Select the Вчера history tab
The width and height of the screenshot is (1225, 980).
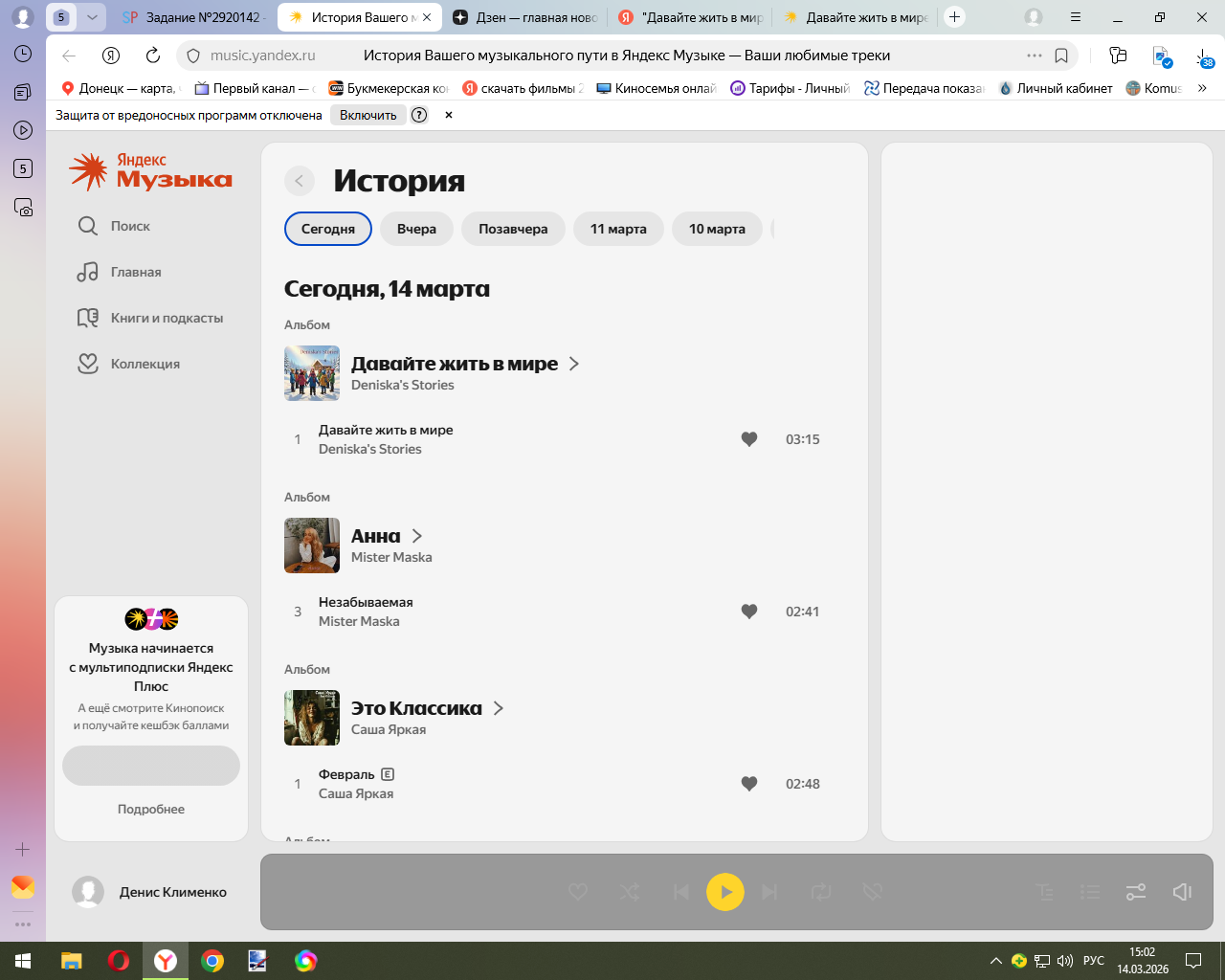pos(416,229)
